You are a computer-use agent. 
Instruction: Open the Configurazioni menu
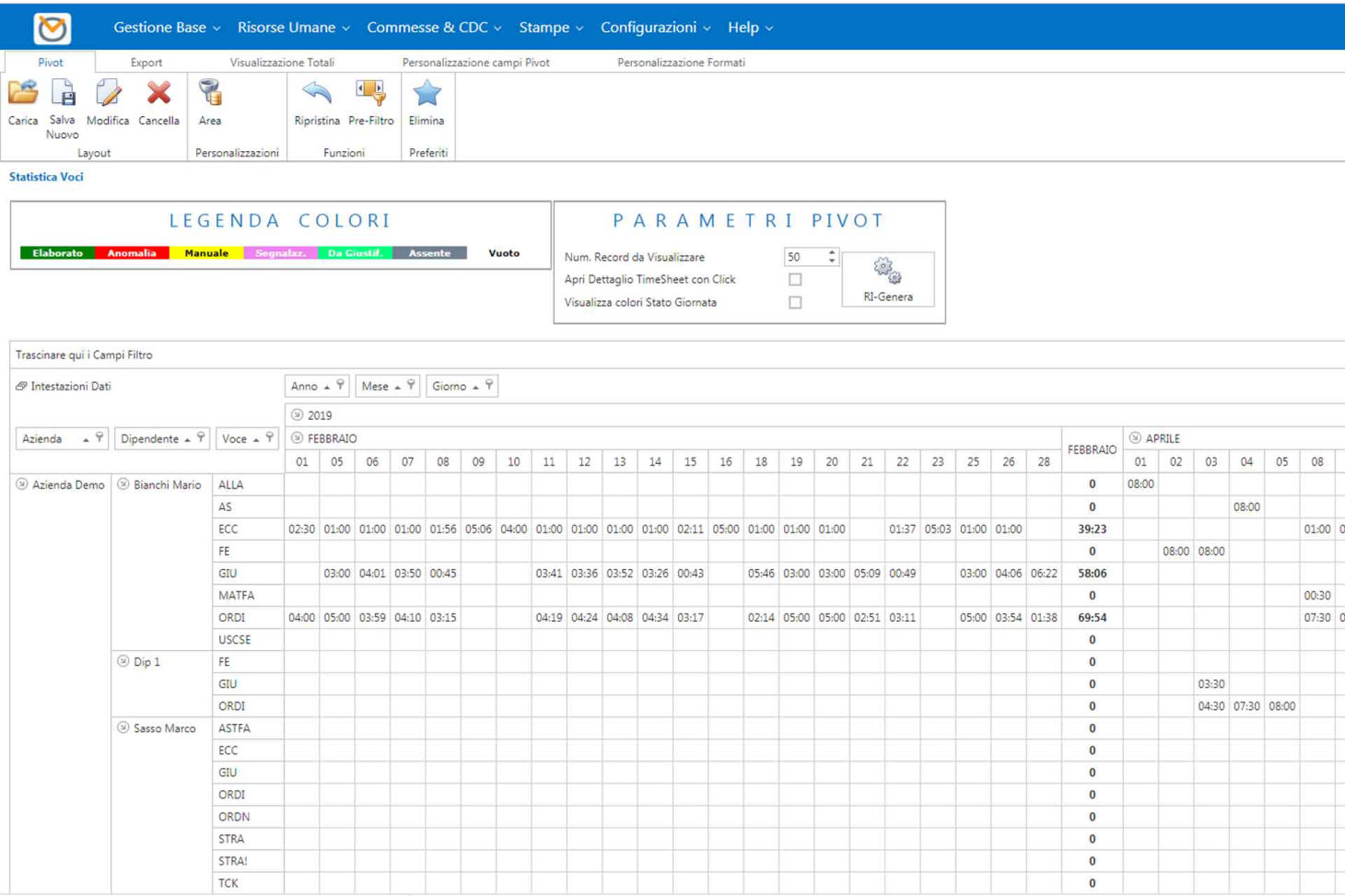[x=656, y=28]
